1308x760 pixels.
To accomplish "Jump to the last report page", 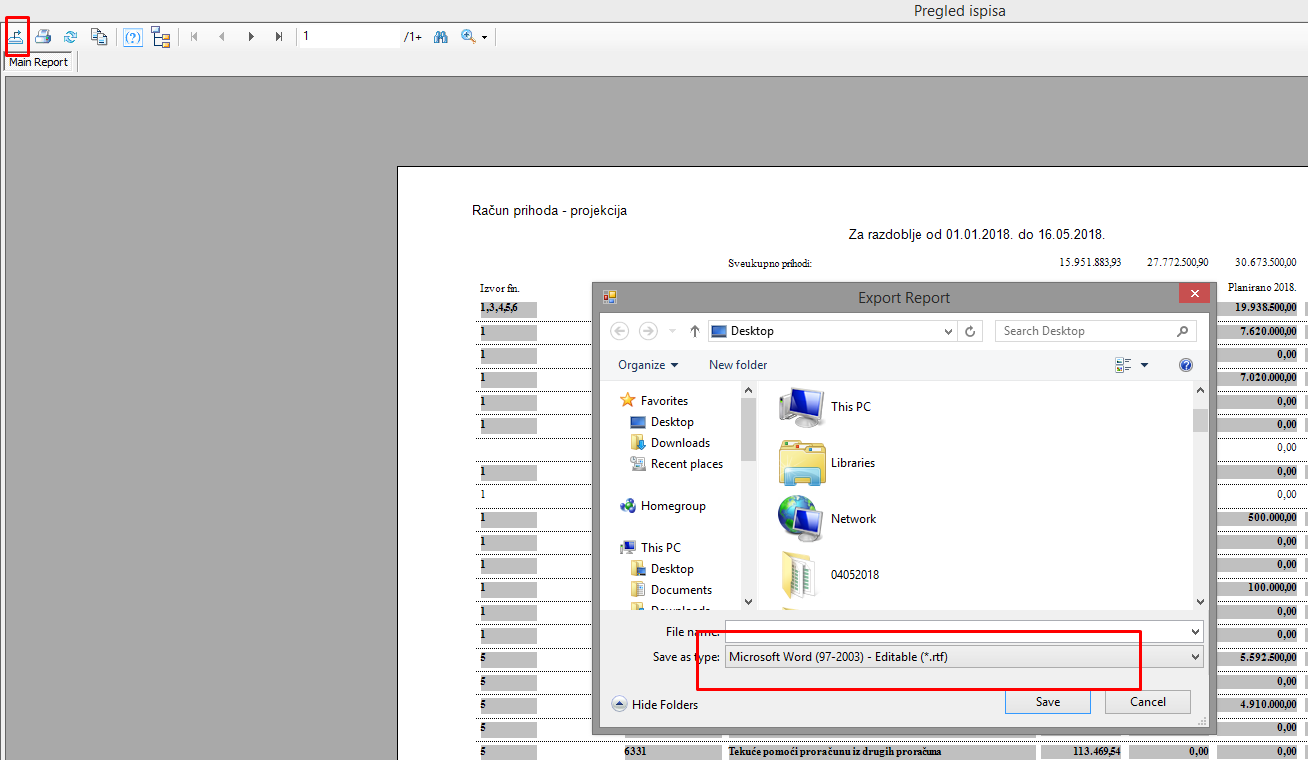I will coord(279,37).
